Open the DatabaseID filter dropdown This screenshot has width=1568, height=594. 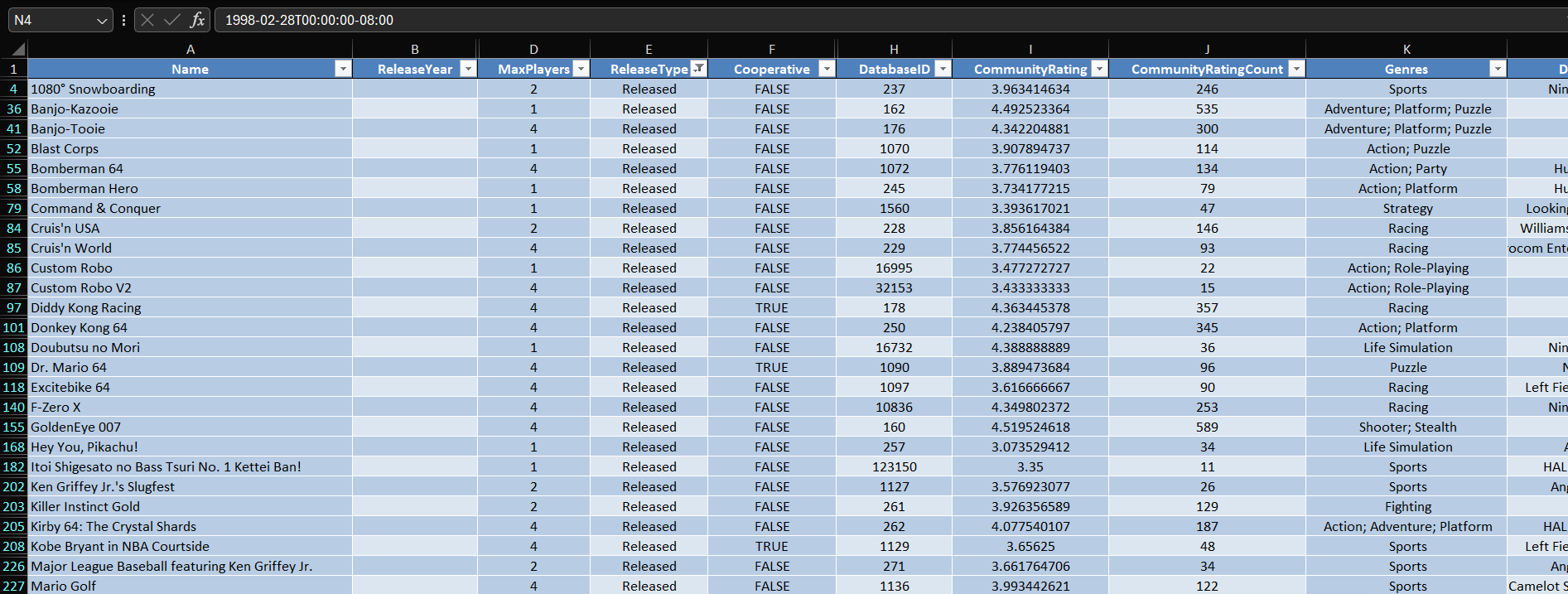[x=943, y=69]
